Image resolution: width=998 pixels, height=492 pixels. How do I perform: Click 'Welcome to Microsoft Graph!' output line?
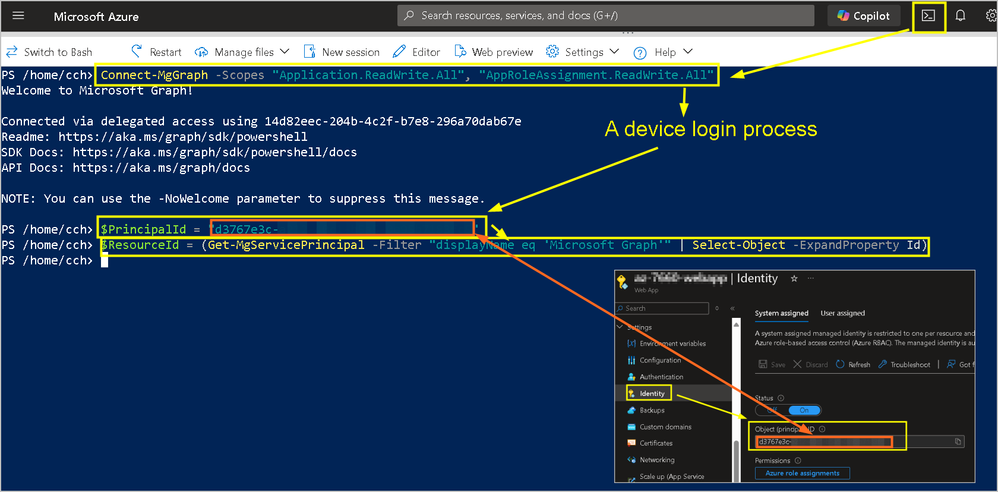point(97,90)
